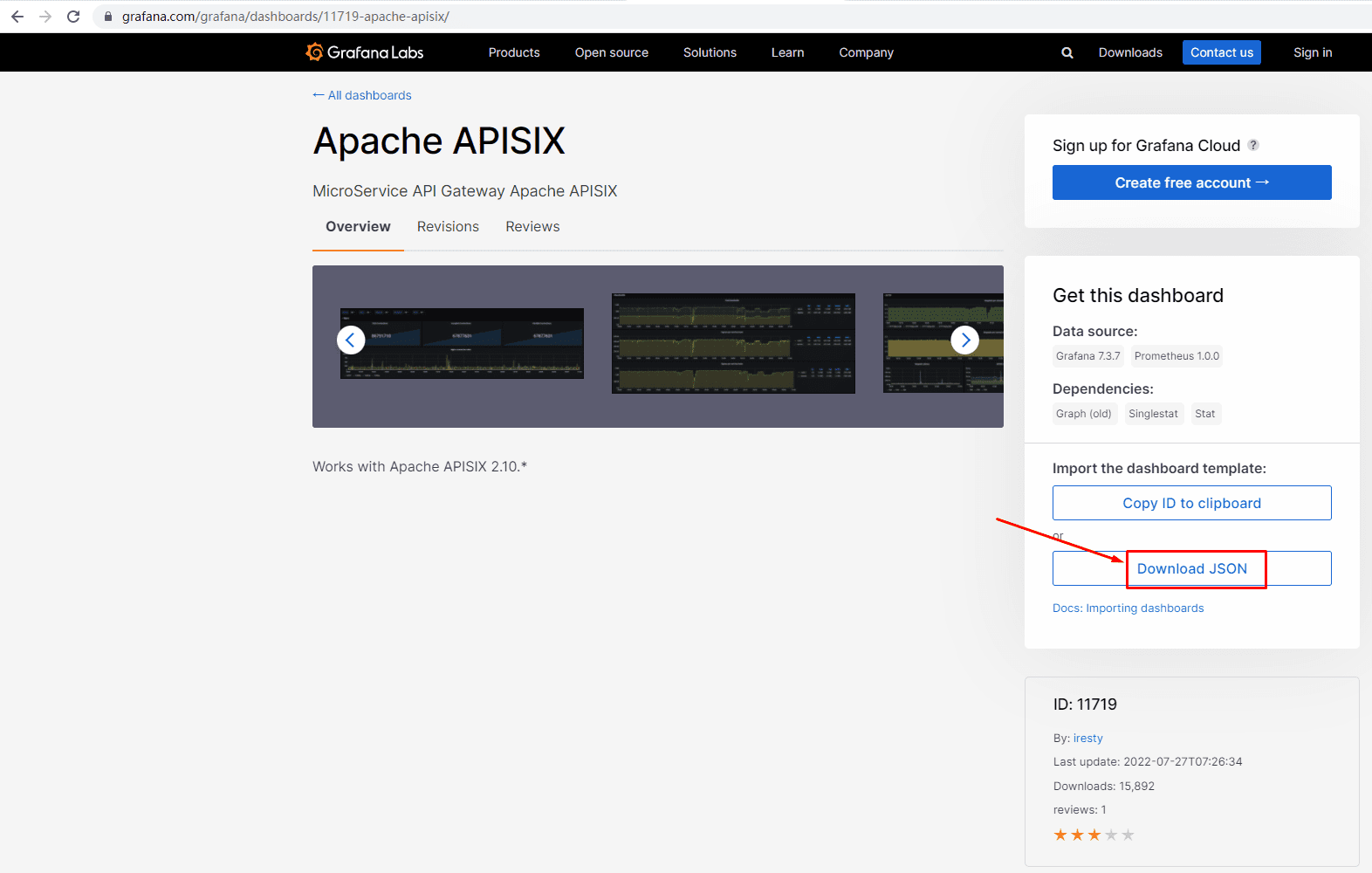
Task: Click the browser back arrow
Action: click(17, 17)
